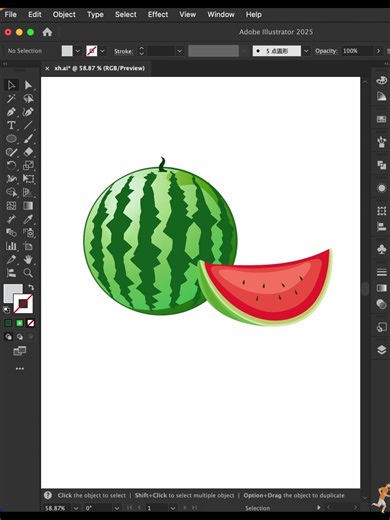
Task: Open the Effect menu
Action: click(x=158, y=15)
